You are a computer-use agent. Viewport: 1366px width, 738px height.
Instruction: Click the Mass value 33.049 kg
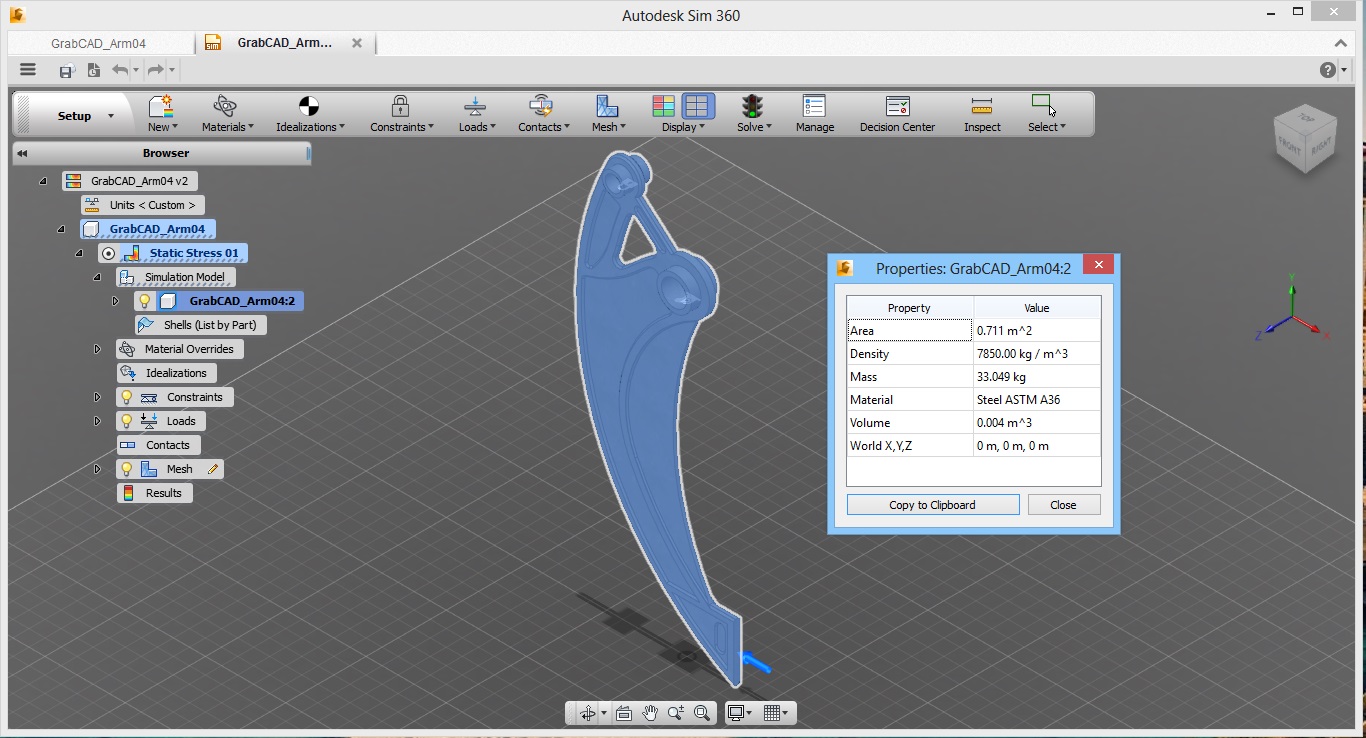click(1037, 377)
